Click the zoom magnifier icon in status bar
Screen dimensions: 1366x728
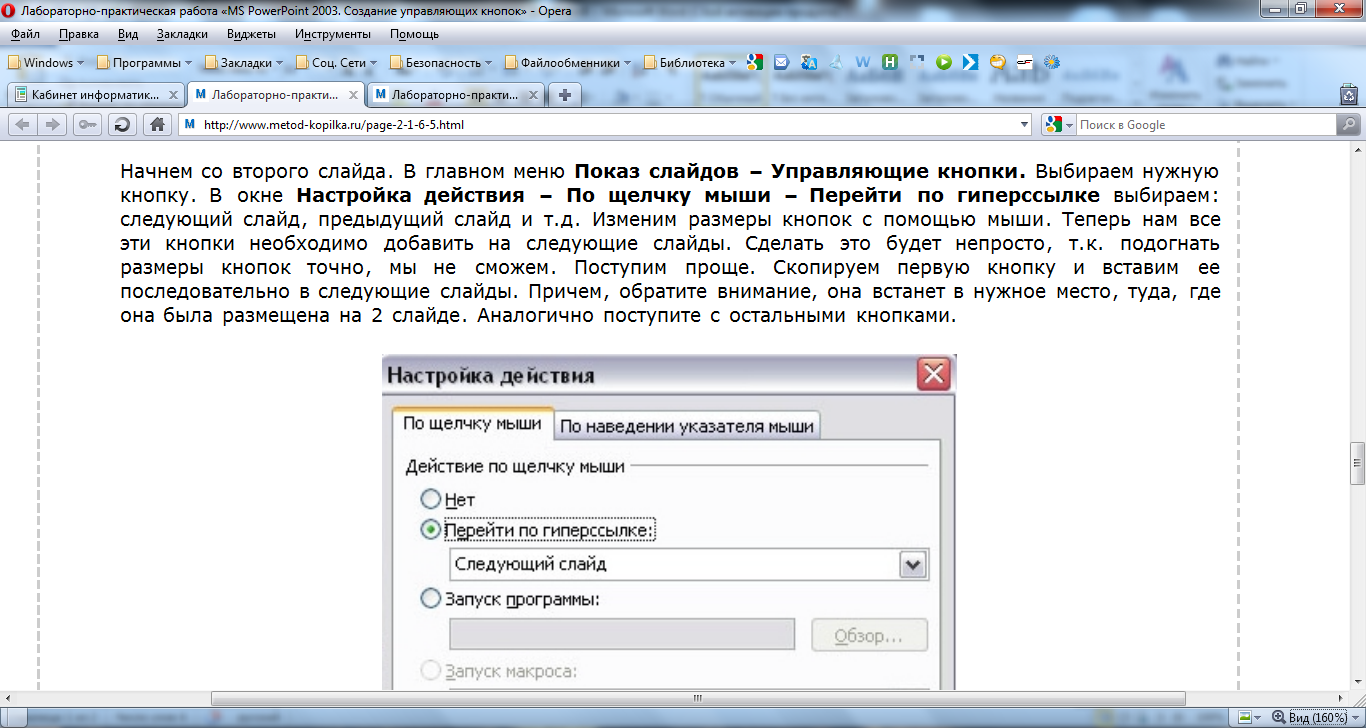(x=1277, y=717)
